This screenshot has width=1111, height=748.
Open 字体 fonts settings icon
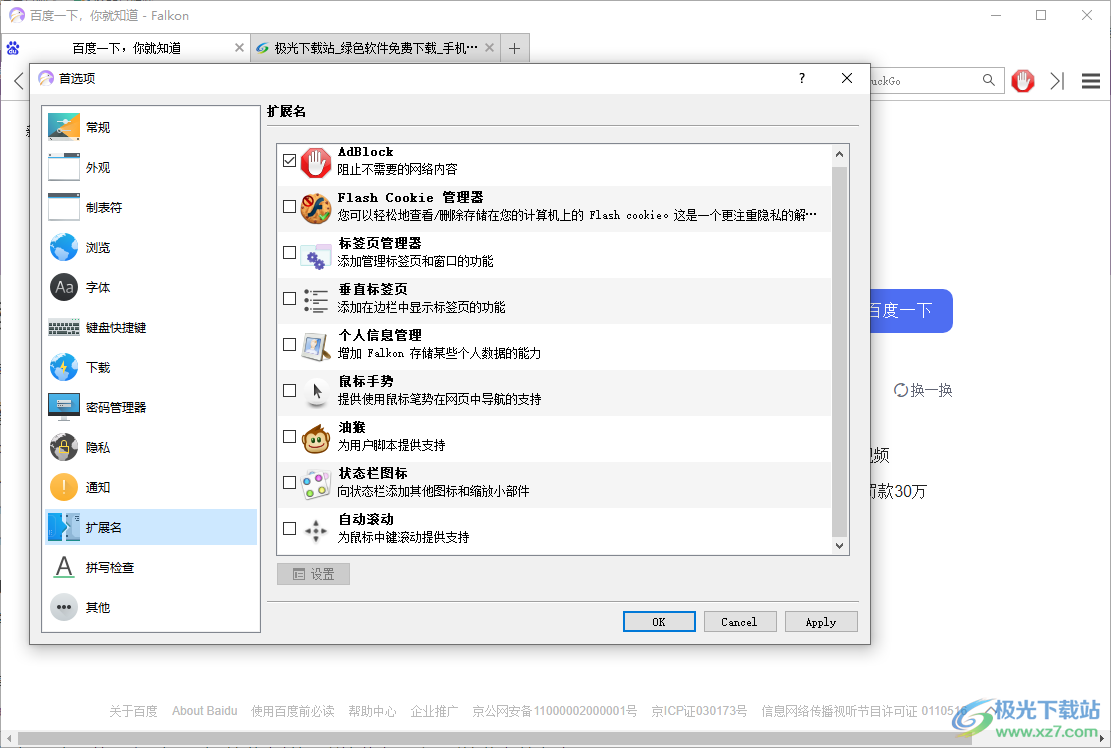tap(64, 288)
